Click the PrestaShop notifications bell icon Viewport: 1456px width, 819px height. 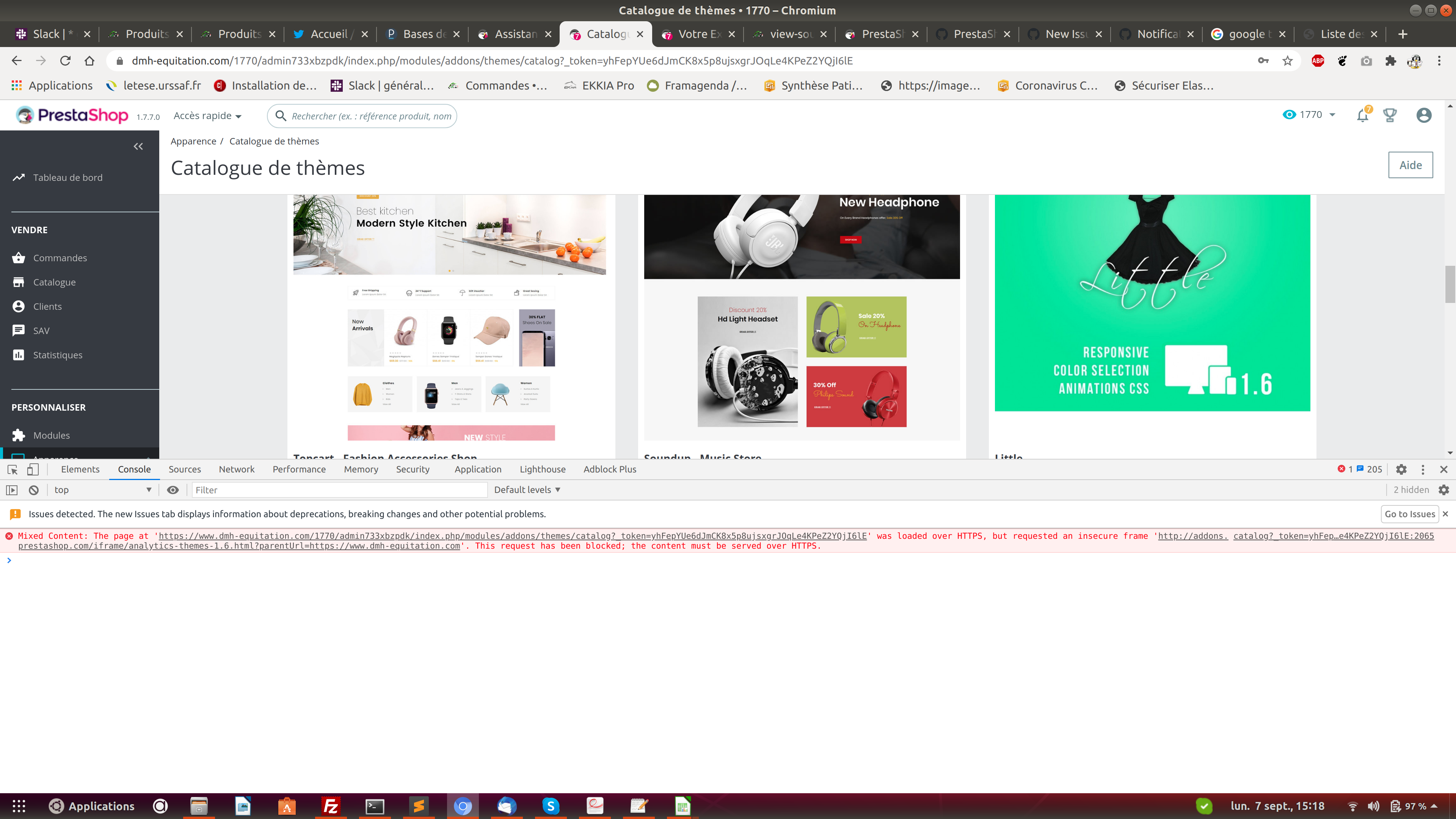click(1362, 115)
